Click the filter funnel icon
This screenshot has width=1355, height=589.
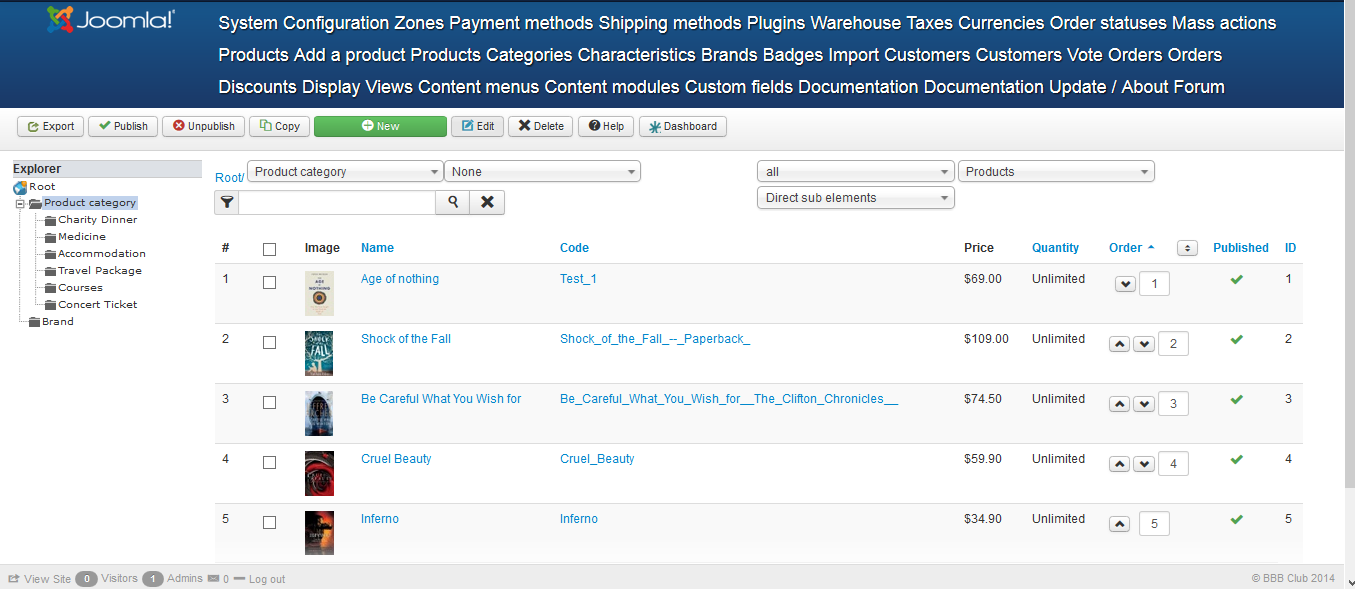(x=227, y=202)
